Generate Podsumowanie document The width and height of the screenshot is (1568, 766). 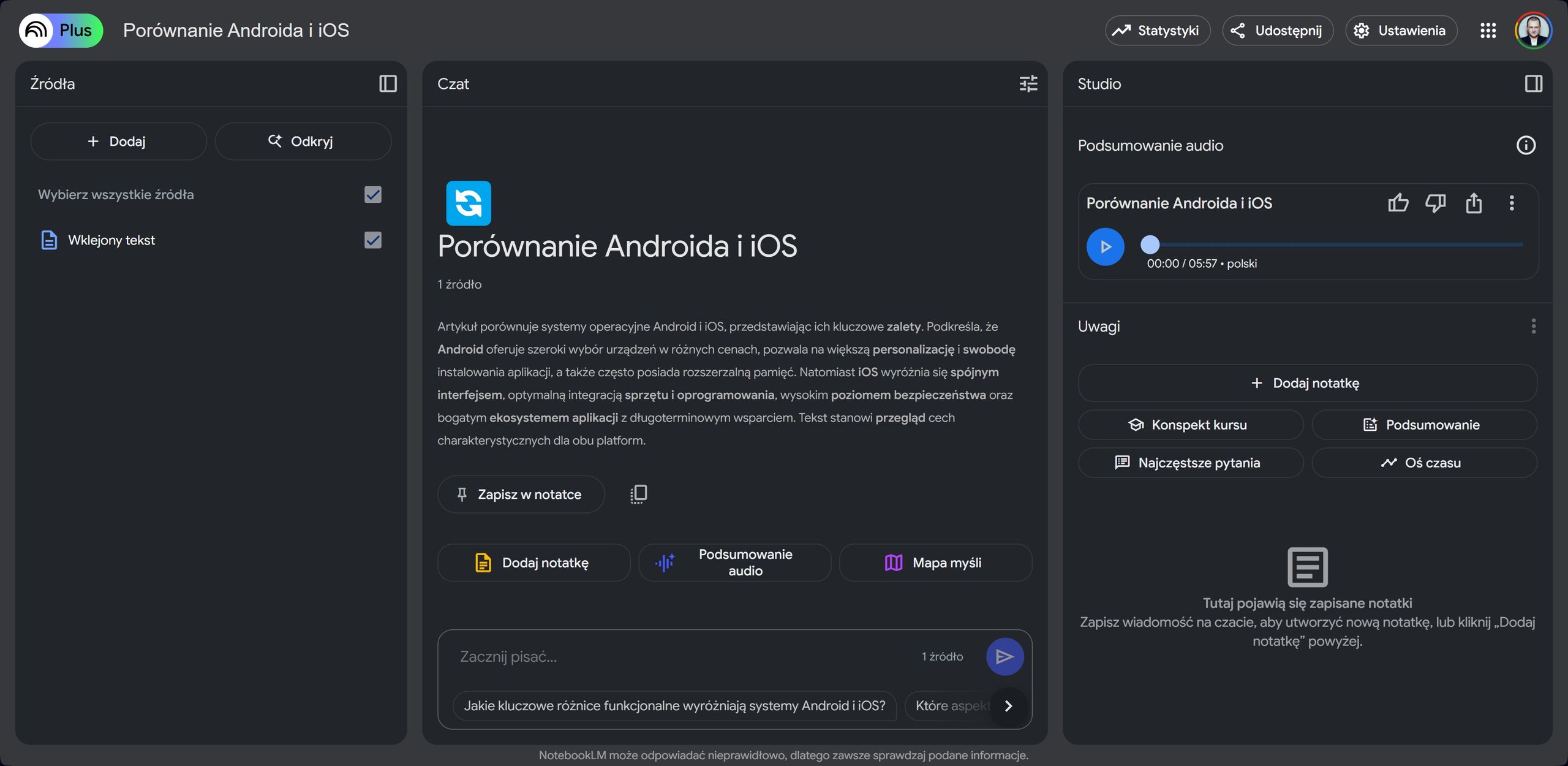tap(1424, 425)
